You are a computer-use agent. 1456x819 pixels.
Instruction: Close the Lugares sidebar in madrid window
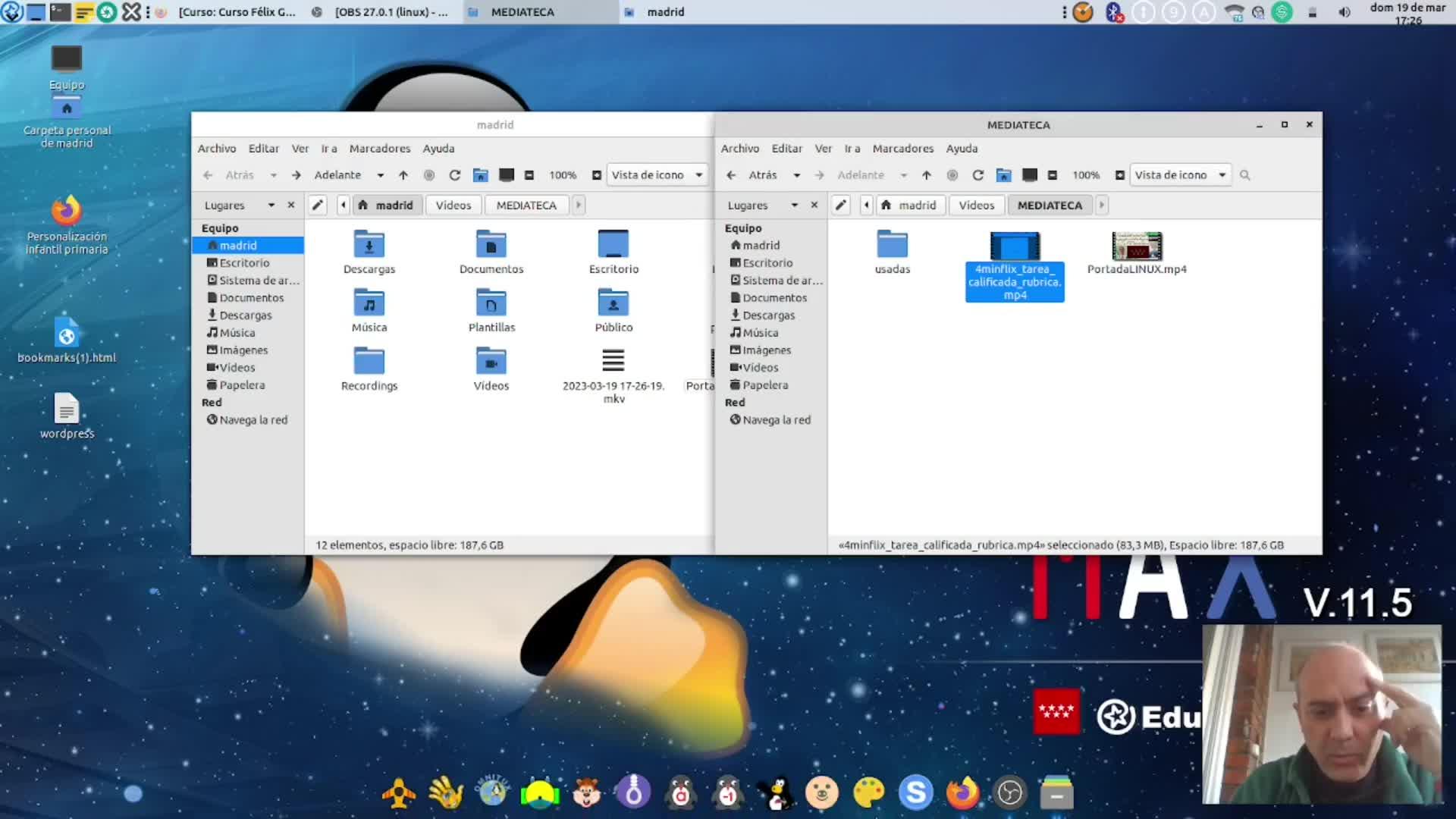(x=290, y=205)
